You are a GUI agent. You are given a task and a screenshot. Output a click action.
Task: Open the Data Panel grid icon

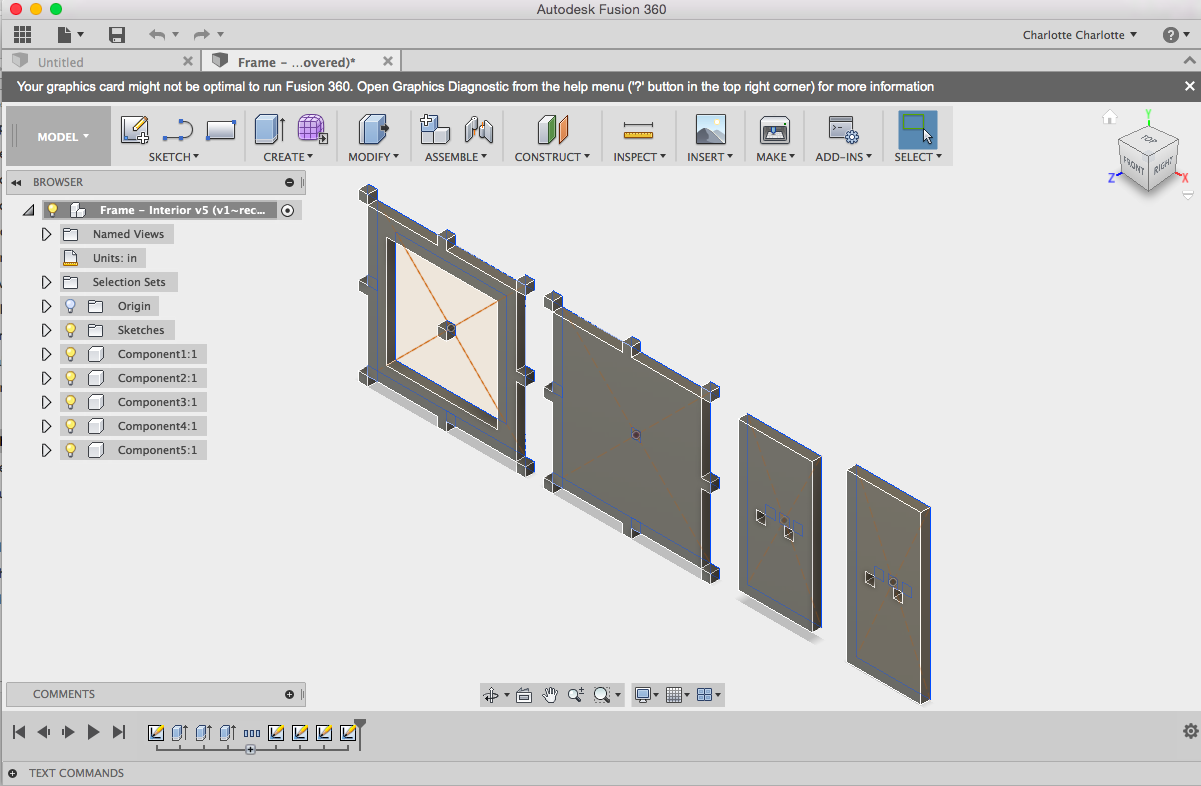(22, 35)
